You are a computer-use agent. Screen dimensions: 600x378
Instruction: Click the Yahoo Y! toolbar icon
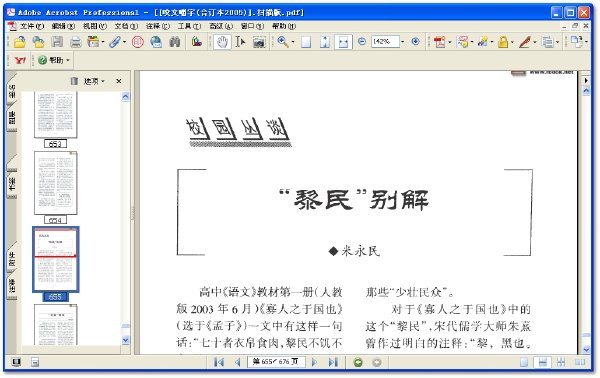pos(20,60)
